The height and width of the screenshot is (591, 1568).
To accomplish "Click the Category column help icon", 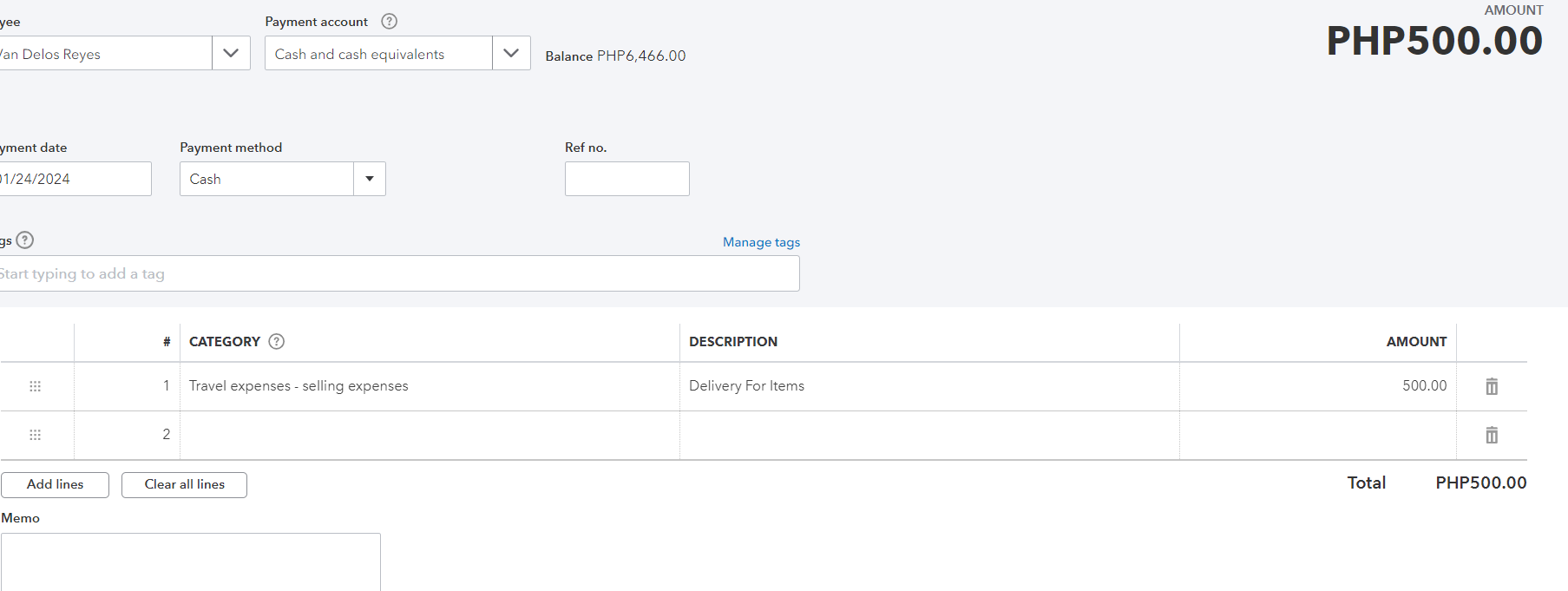I will click(277, 342).
